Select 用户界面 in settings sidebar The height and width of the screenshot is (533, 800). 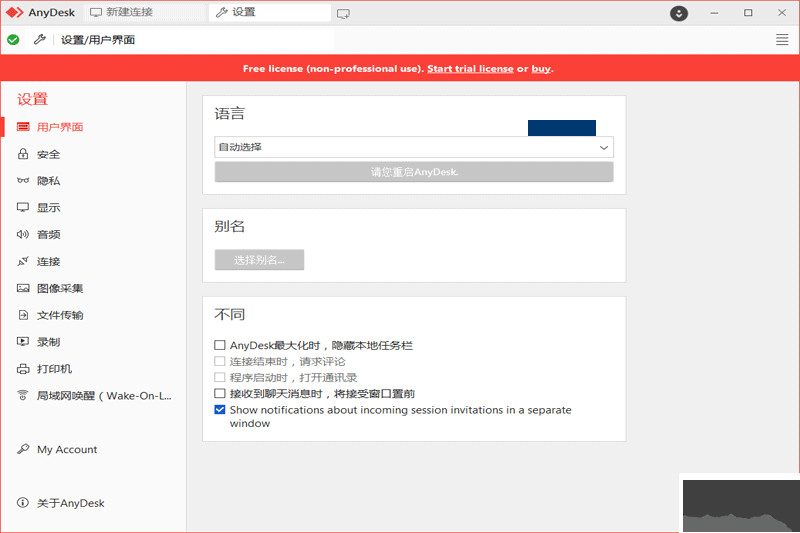60,127
